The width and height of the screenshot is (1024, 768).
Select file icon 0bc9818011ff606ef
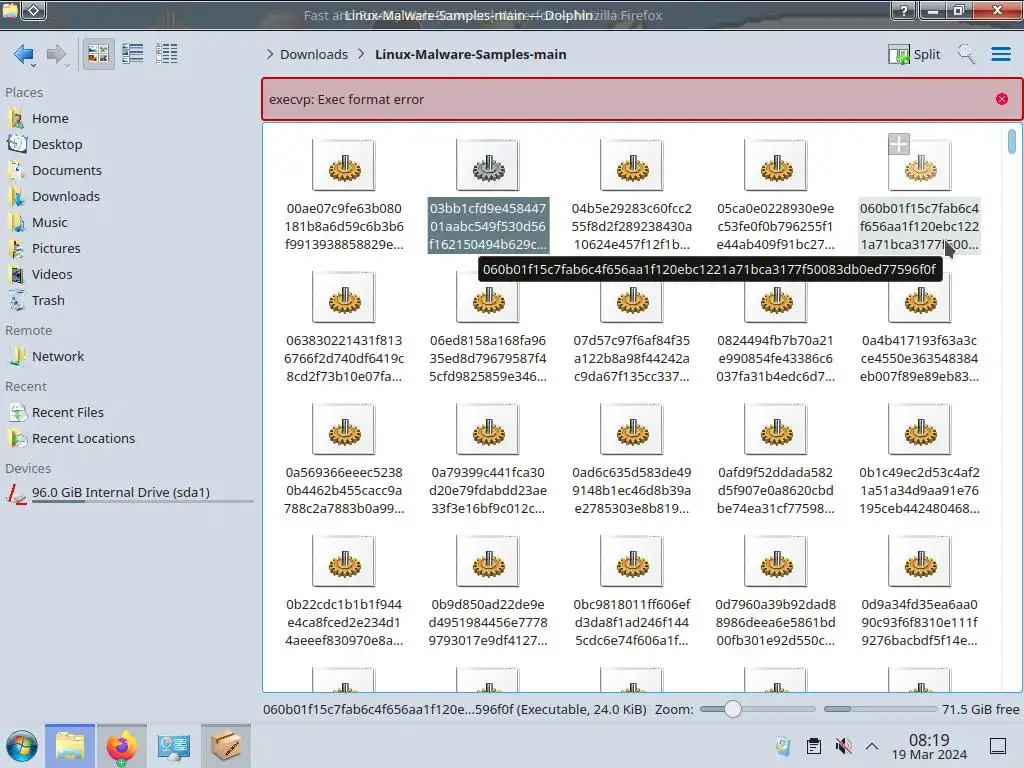pyautogui.click(x=632, y=562)
